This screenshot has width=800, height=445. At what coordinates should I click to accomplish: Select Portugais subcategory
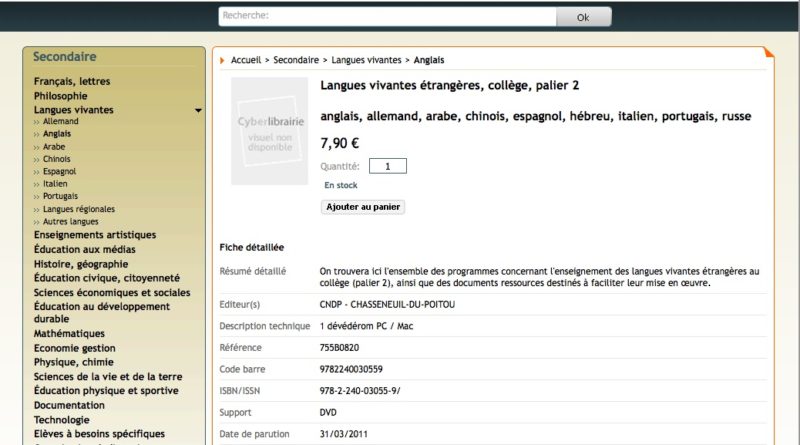coord(60,196)
